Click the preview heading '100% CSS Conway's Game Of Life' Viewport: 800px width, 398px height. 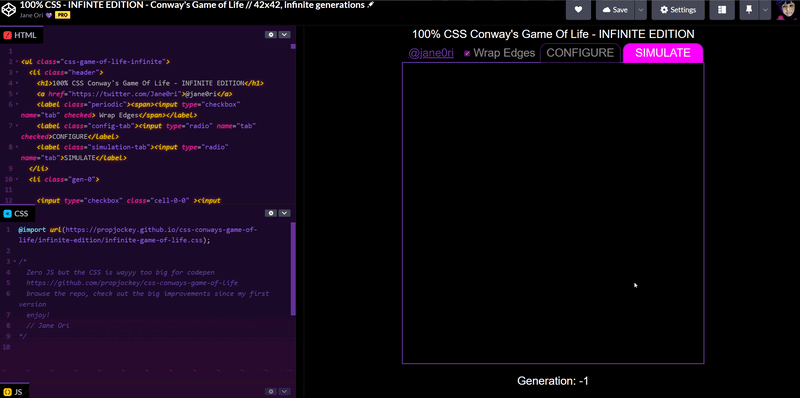pos(553,35)
